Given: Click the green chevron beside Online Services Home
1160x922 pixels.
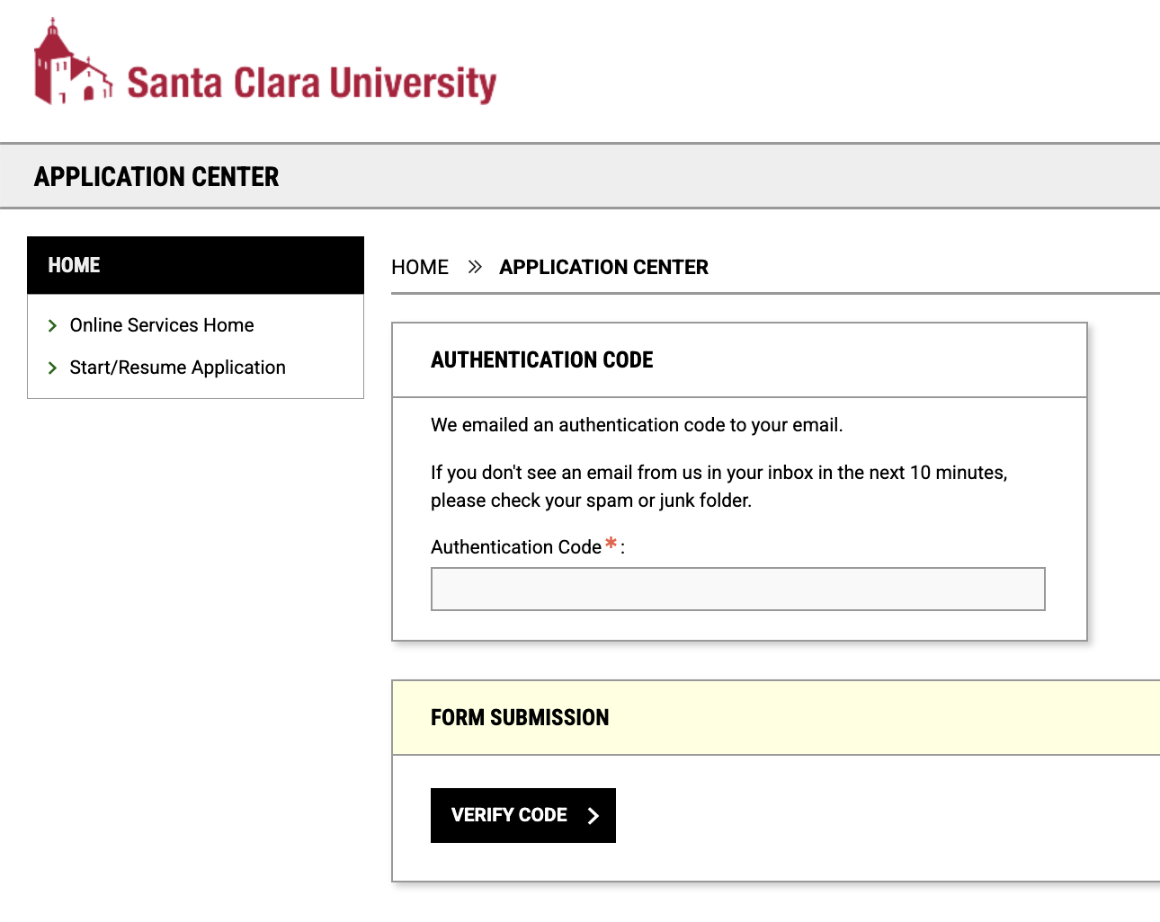Looking at the screenshot, I should pos(51,325).
